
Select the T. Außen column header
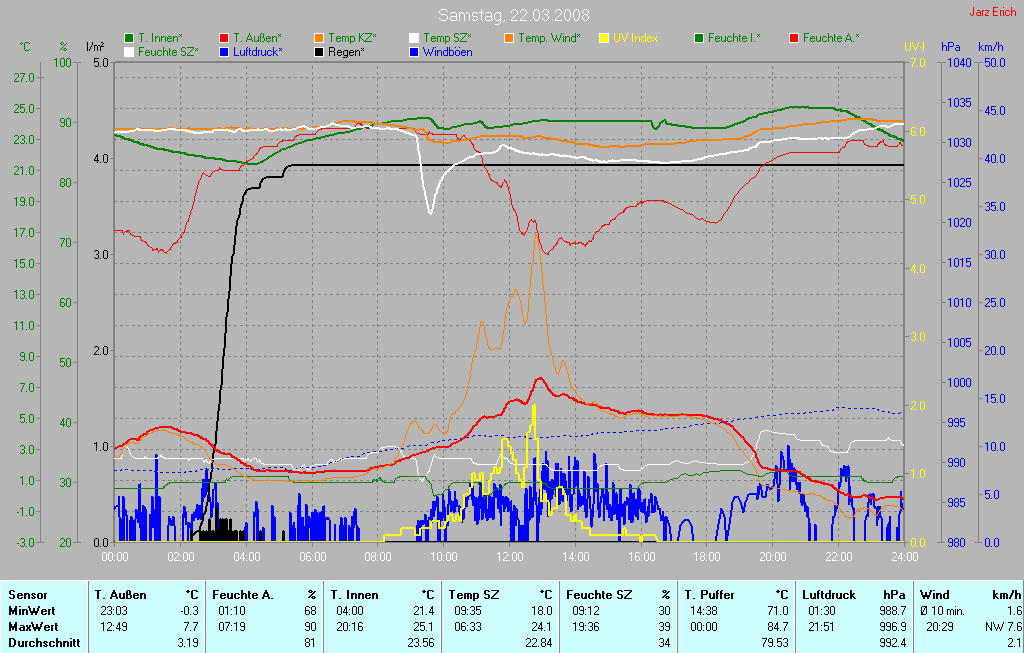click(x=119, y=594)
